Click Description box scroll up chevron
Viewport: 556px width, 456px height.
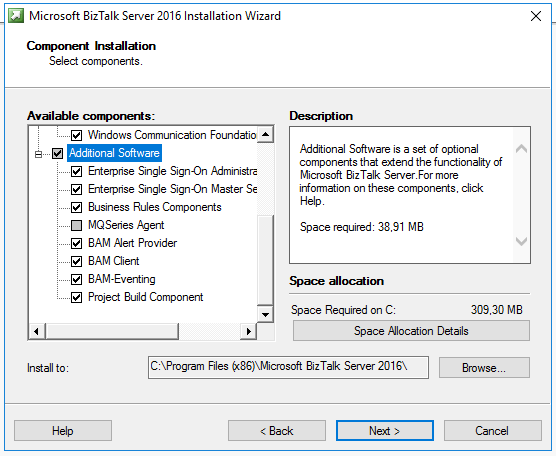click(521, 149)
